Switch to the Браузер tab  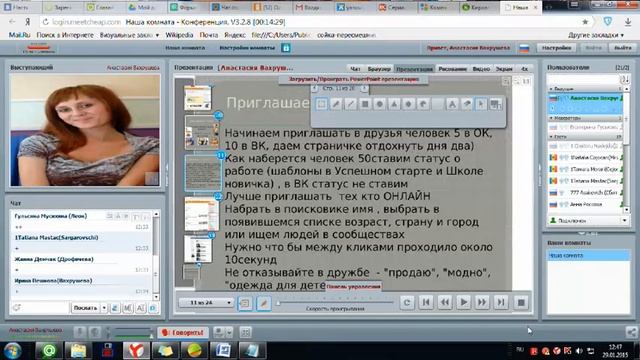[x=379, y=69]
